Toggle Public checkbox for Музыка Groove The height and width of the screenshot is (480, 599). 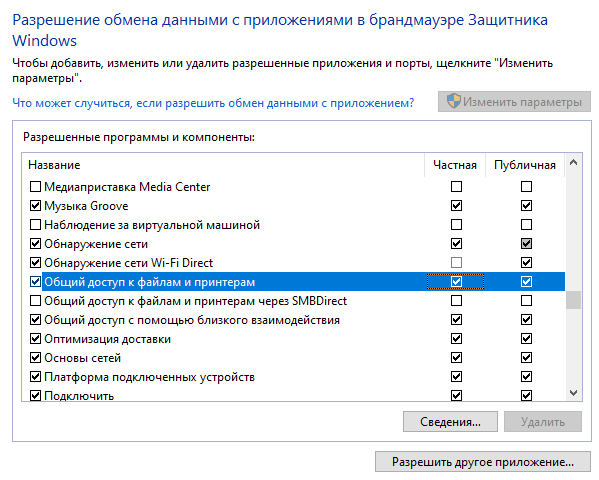pyautogui.click(x=526, y=206)
